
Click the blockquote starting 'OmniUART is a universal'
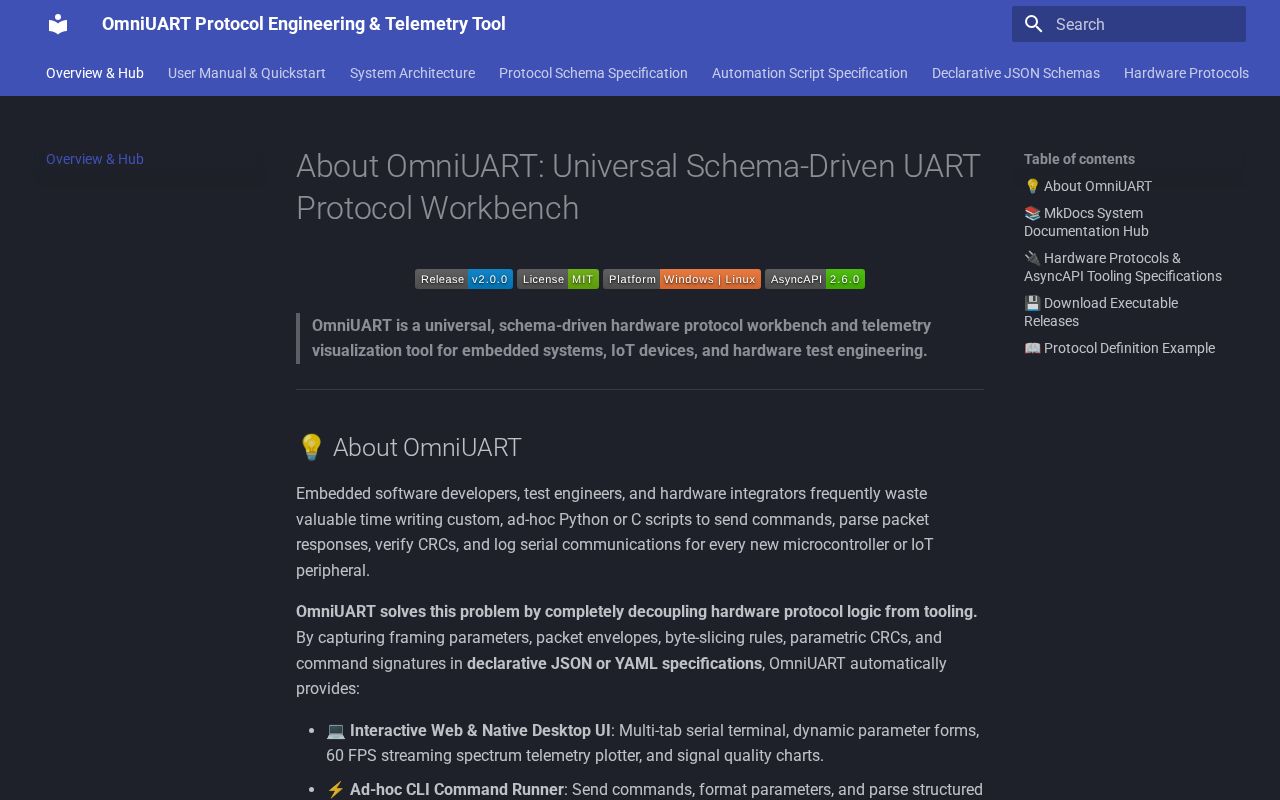[x=640, y=338]
